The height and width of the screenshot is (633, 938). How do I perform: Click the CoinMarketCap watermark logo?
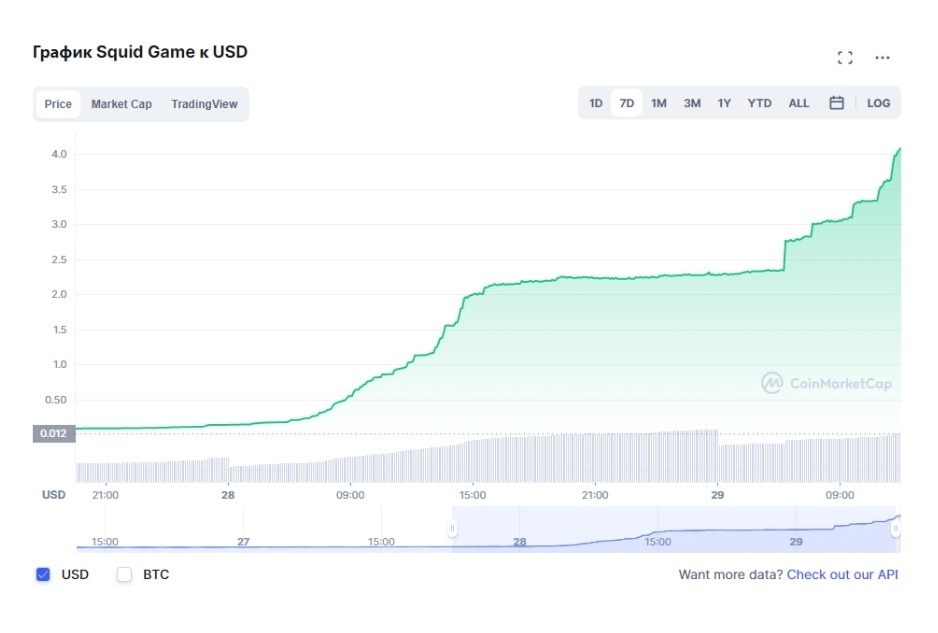click(826, 383)
